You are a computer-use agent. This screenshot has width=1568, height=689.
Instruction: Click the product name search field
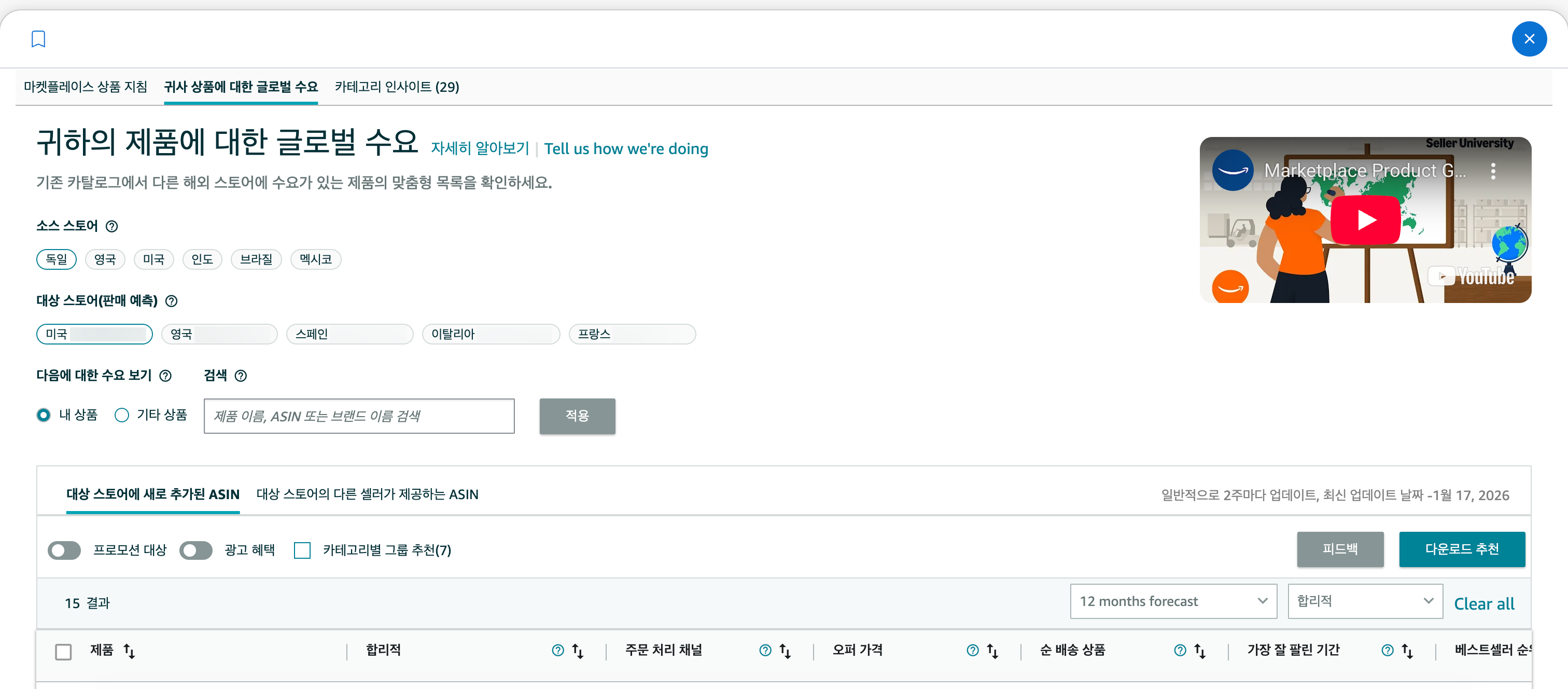click(x=359, y=416)
